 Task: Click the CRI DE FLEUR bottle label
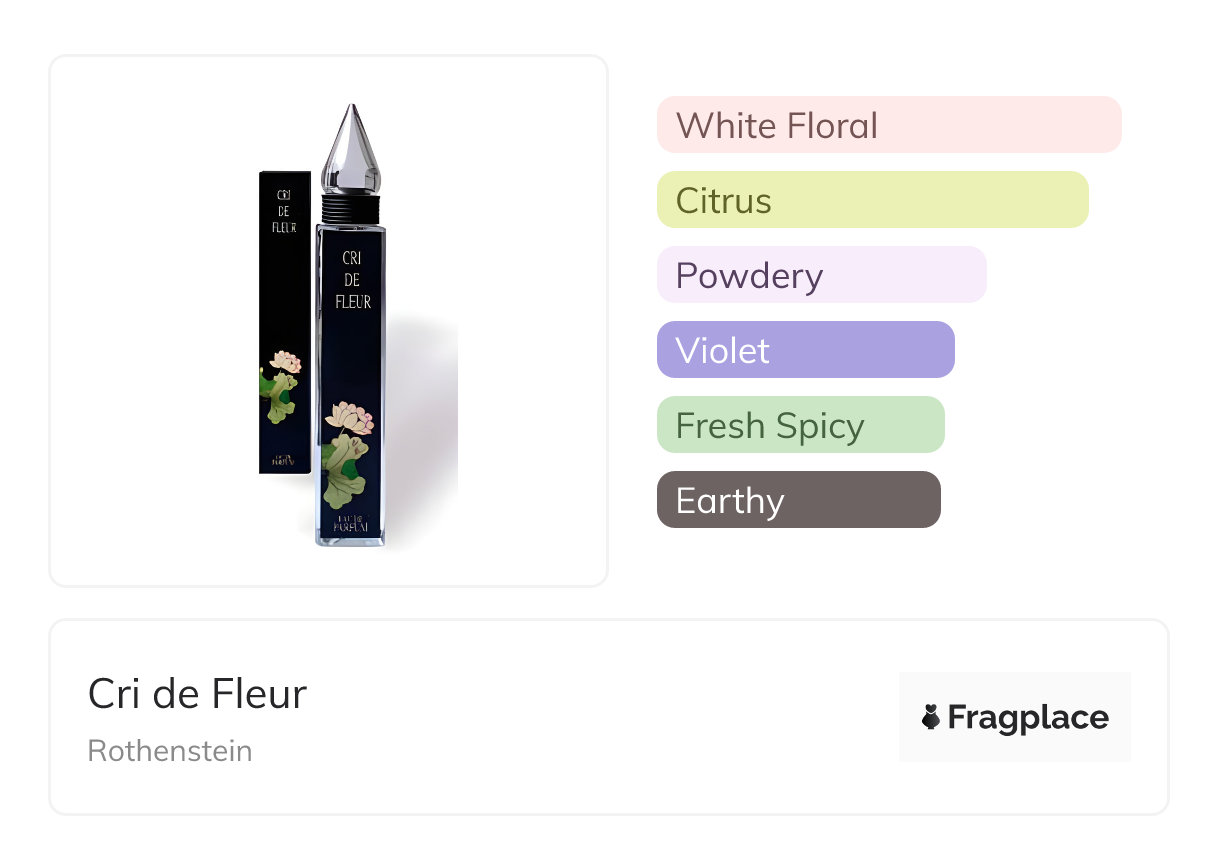click(352, 280)
